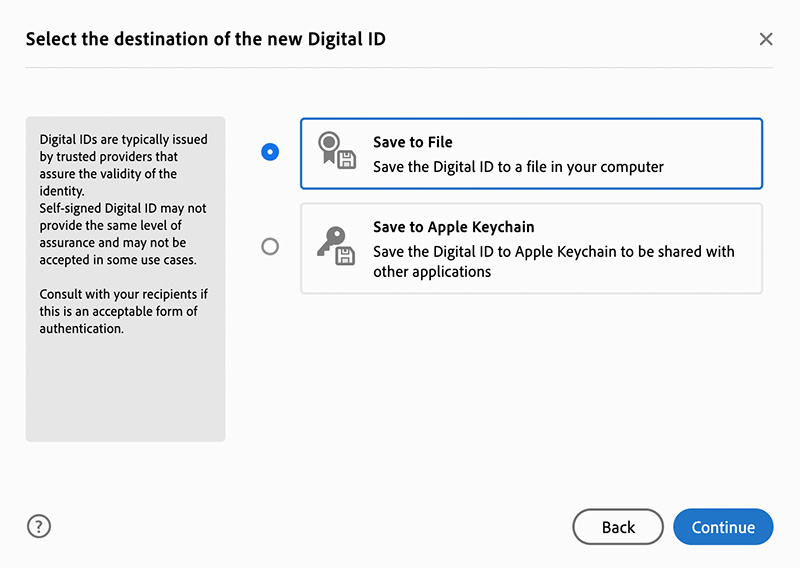
Task: Click the "shared with other applications" description text
Action: coord(553,261)
